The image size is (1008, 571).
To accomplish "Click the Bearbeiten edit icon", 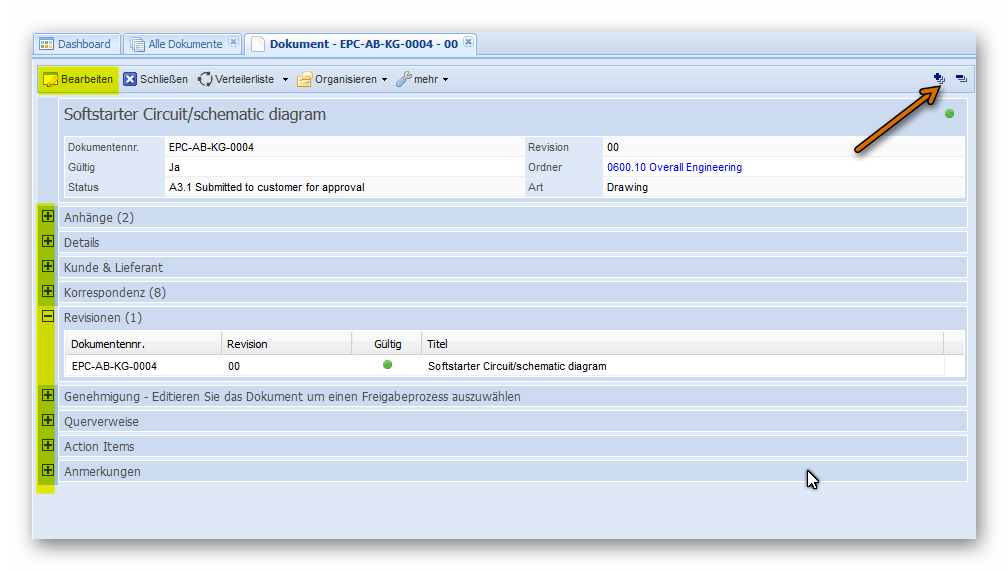I will click(x=51, y=80).
